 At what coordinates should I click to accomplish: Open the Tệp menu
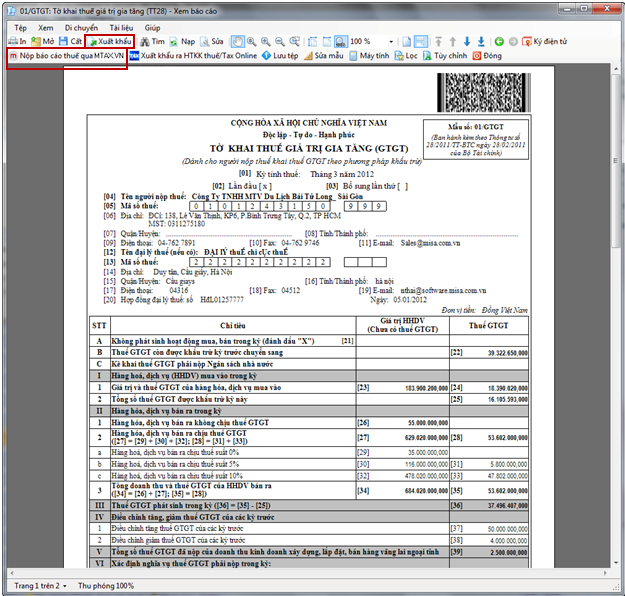[x=20, y=28]
